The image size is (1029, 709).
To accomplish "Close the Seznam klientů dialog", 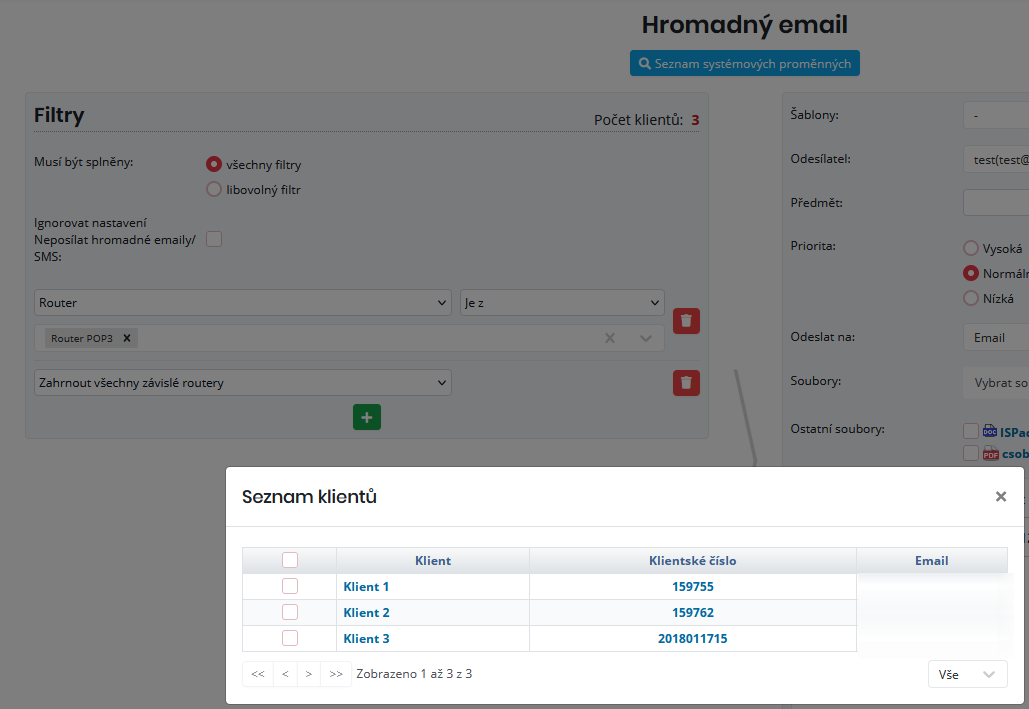I will click(x=1000, y=496).
